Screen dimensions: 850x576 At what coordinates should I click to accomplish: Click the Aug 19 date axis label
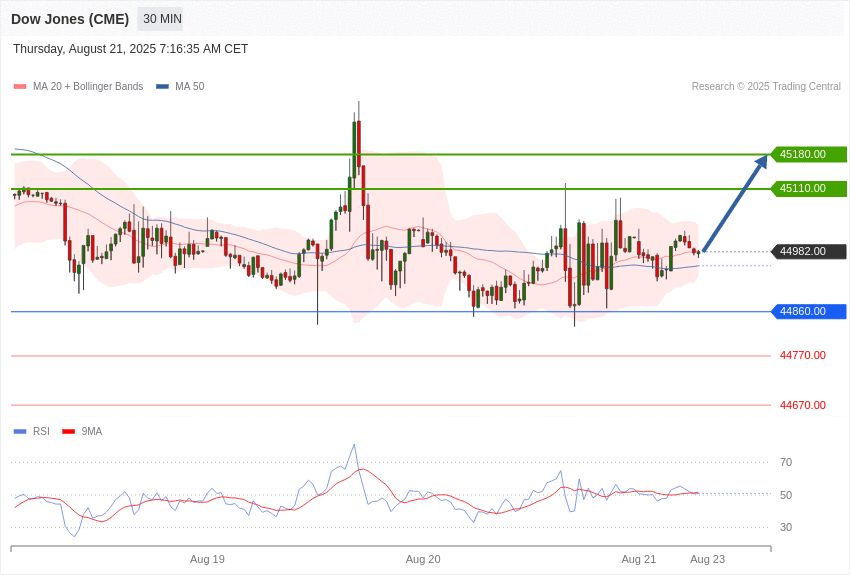coord(207,559)
